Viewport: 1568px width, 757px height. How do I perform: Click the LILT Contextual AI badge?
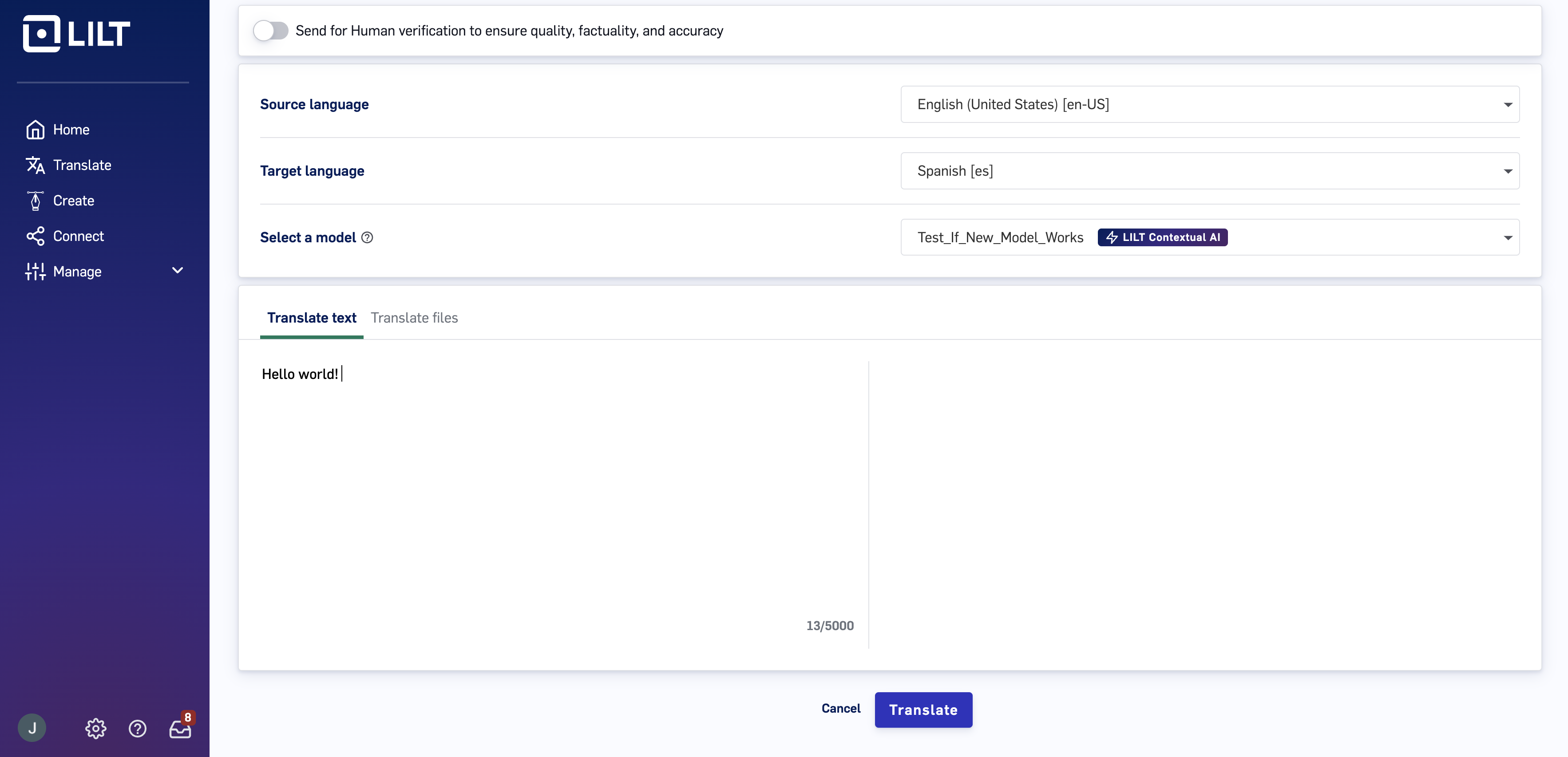tap(1163, 237)
